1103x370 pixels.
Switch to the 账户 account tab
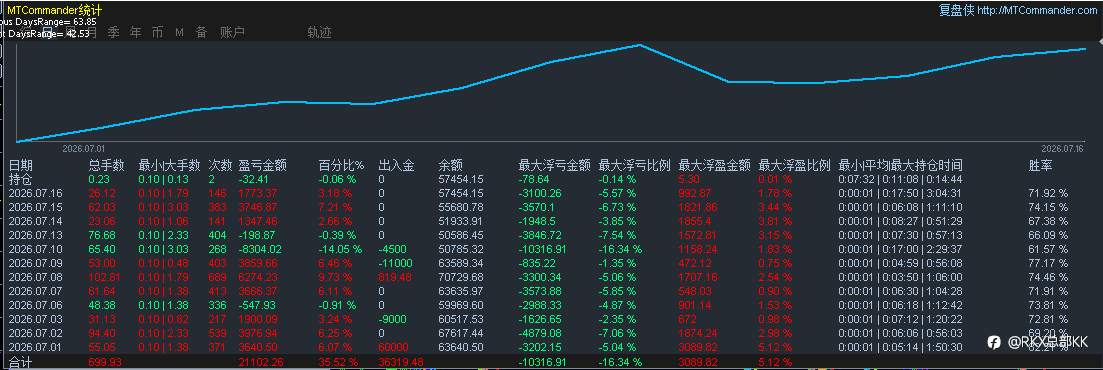click(232, 32)
